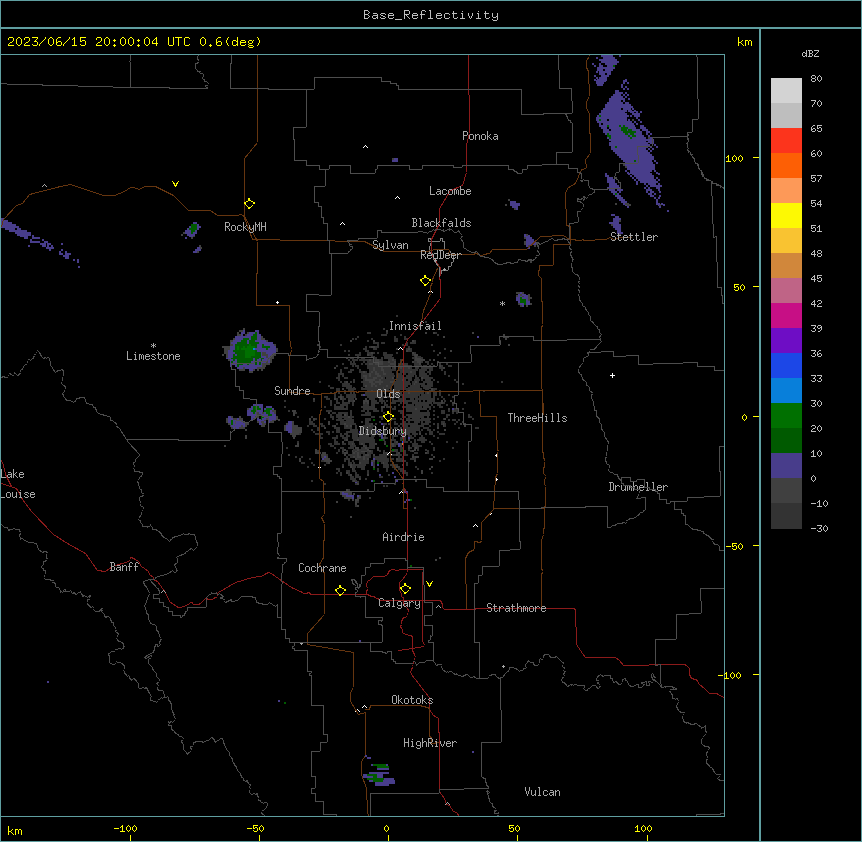
Task: Click the yellow diamond marker between Olds and Didsbury
Action: tap(388, 417)
